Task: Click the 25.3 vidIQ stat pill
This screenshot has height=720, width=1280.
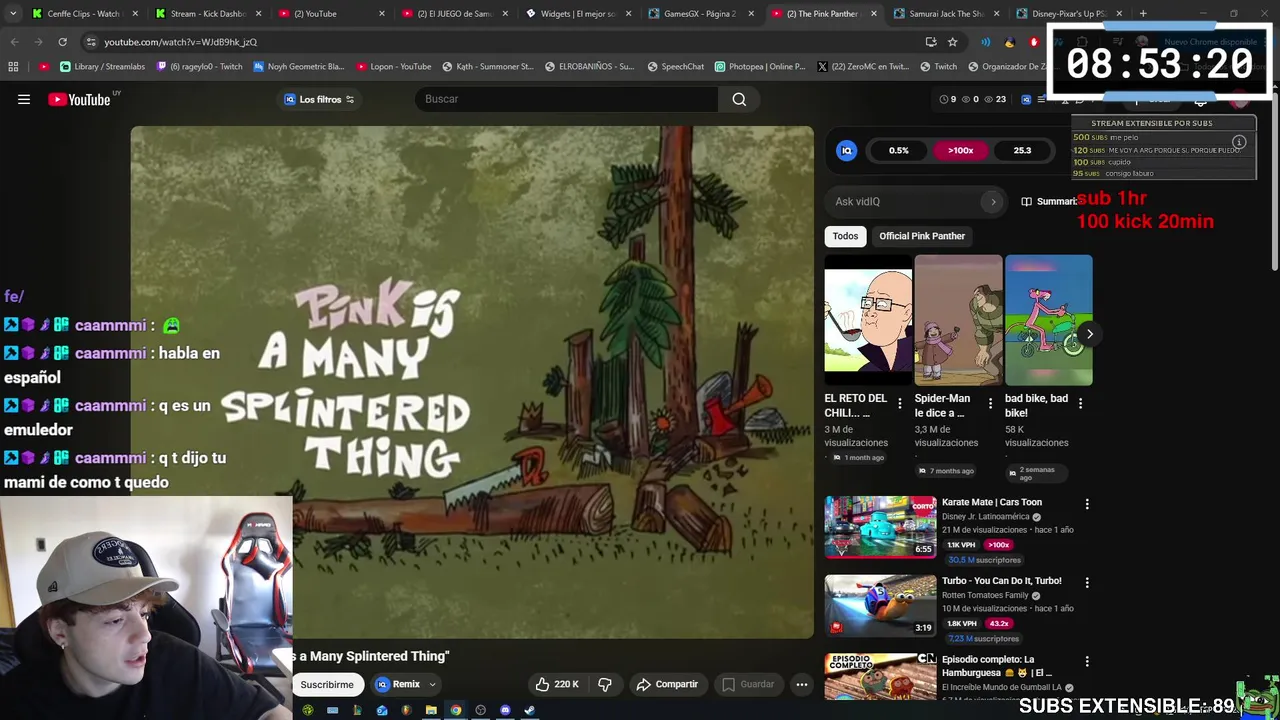Action: (1022, 150)
